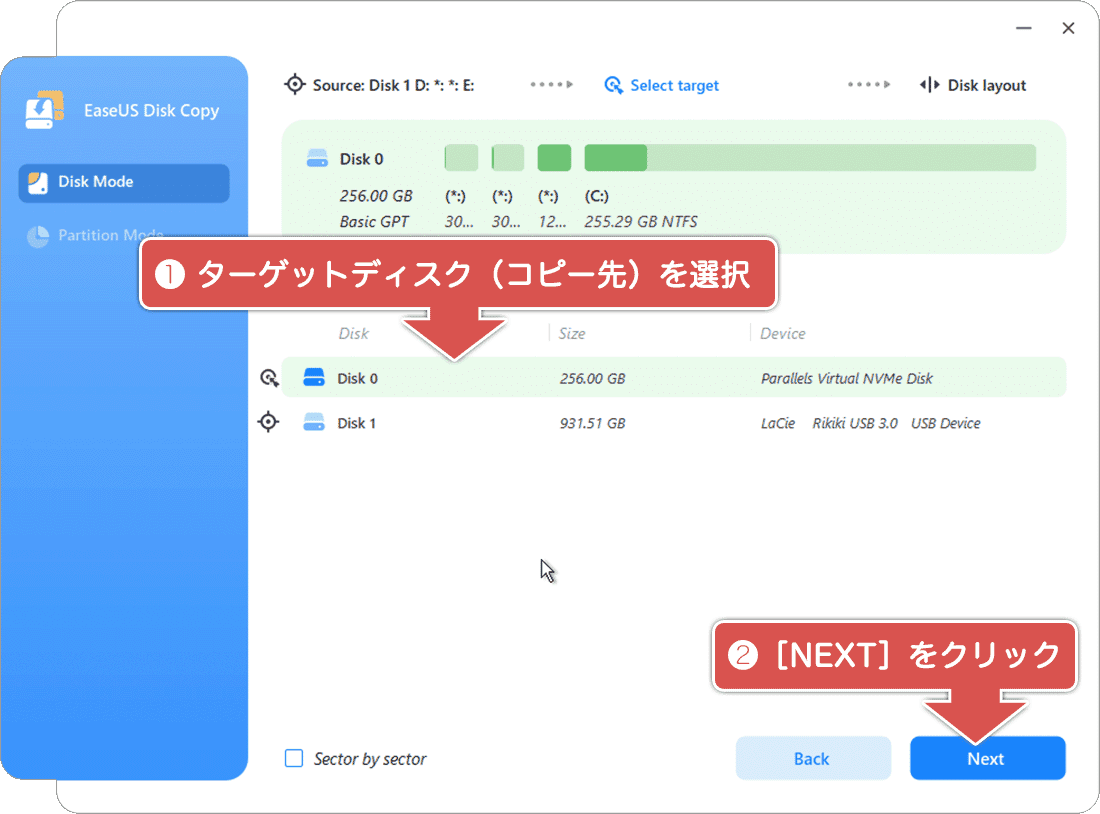Select the Disk Mode icon in sidebar
The height and width of the screenshot is (814, 1100).
click(x=39, y=182)
